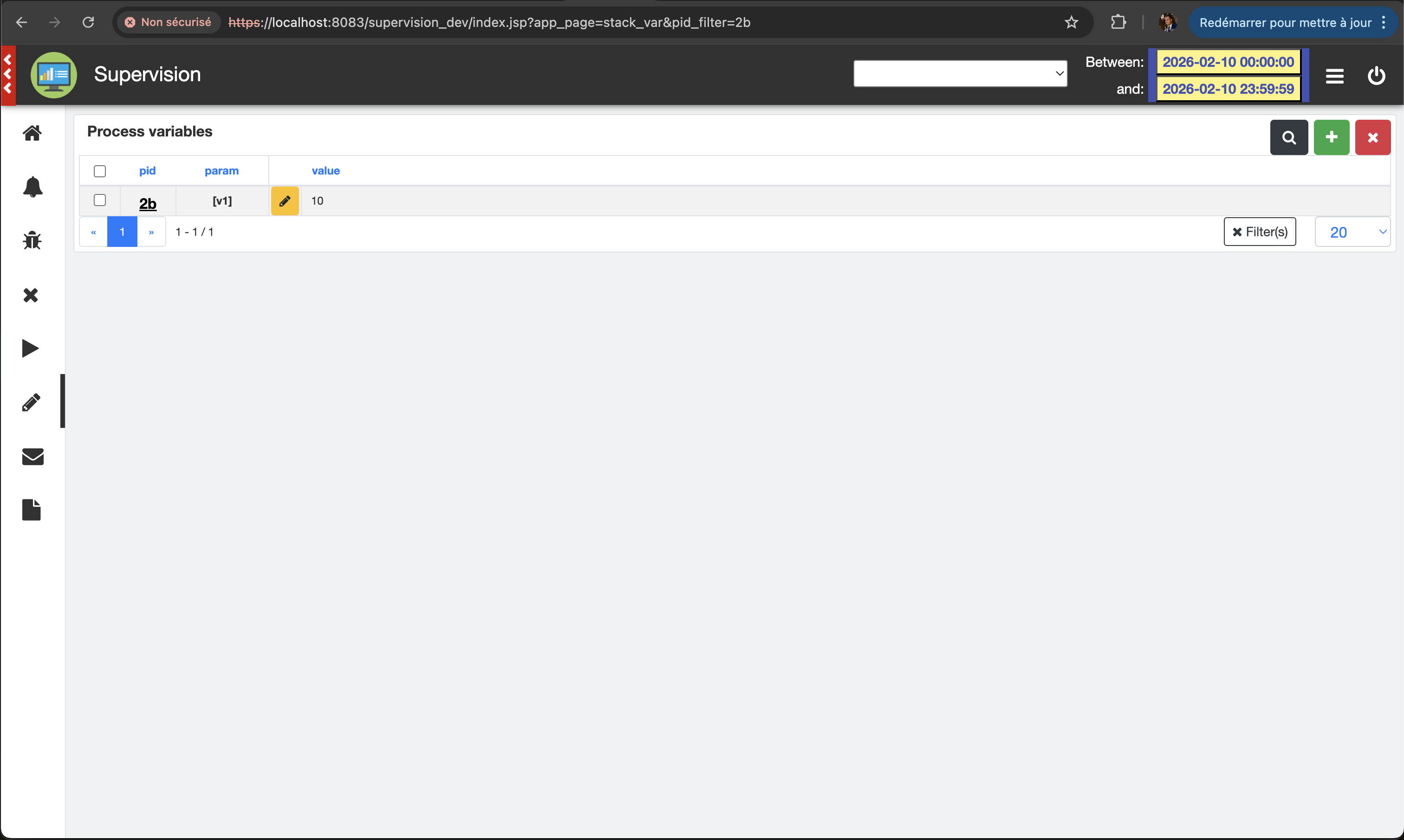Clear filters with the Filter(s) button
This screenshot has width=1404, height=840.
pos(1259,232)
